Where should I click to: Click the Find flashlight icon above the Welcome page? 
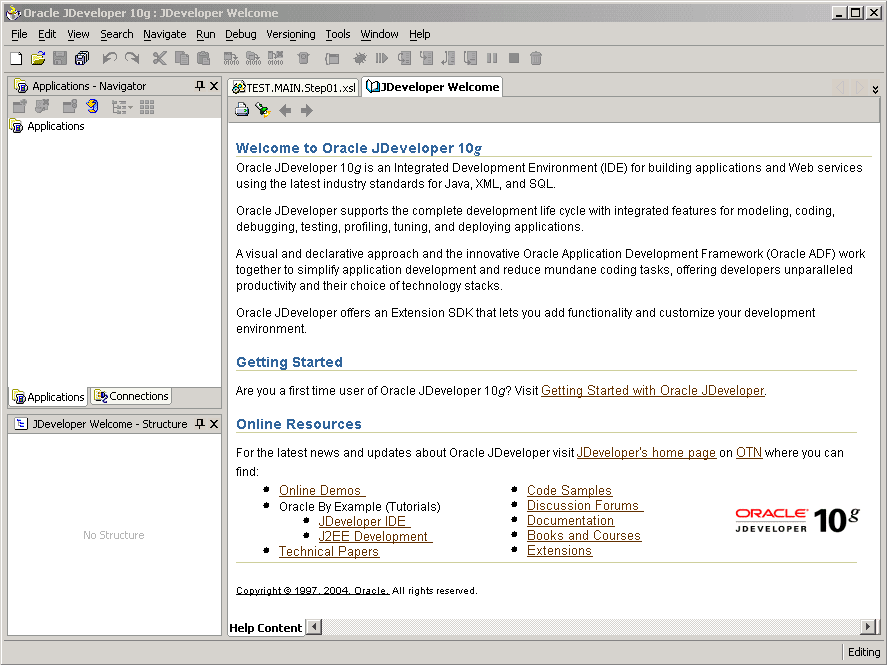(261, 110)
